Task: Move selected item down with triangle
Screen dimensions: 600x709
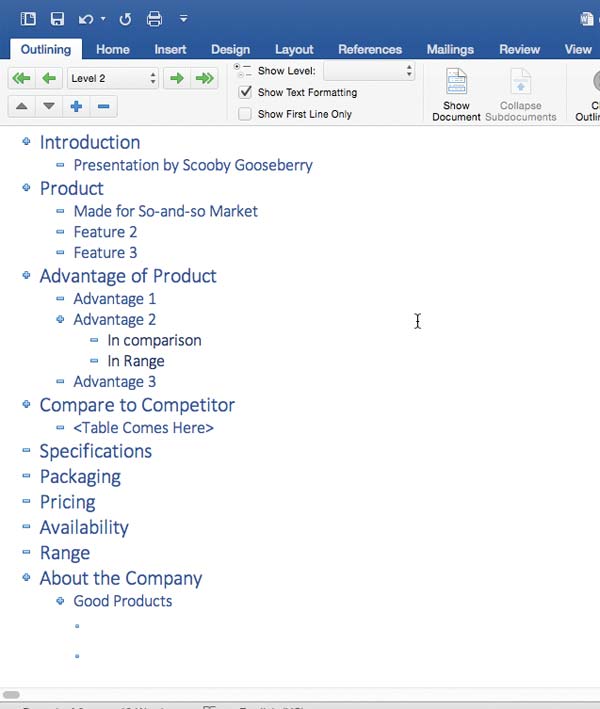Action: (x=48, y=106)
